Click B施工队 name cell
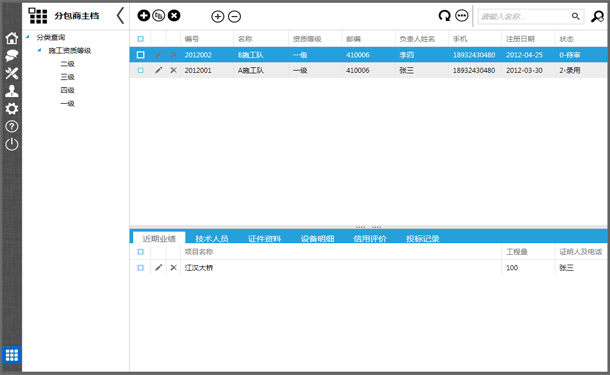 pyautogui.click(x=251, y=55)
